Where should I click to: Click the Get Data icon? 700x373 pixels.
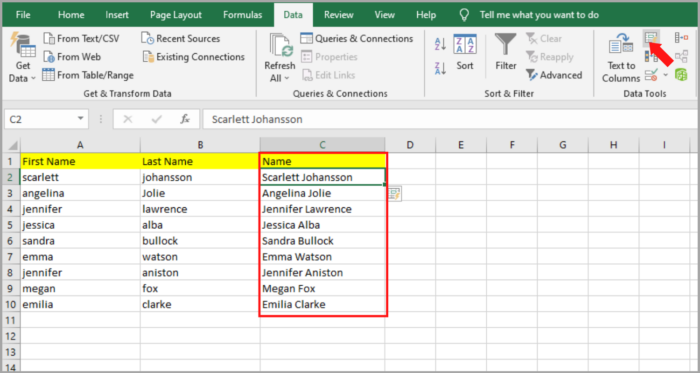click(x=23, y=45)
